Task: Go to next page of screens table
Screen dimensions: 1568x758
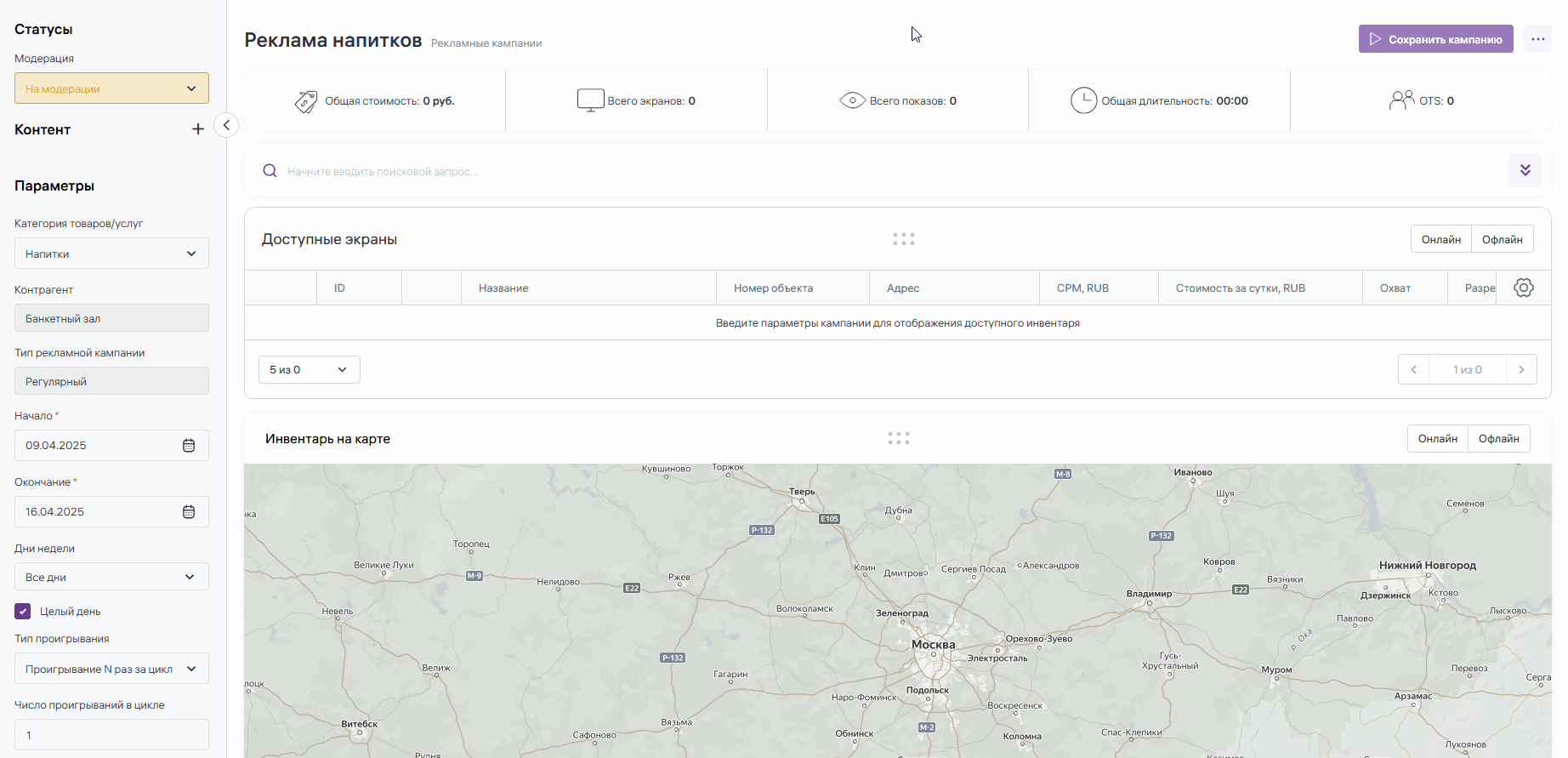Action: click(x=1521, y=369)
